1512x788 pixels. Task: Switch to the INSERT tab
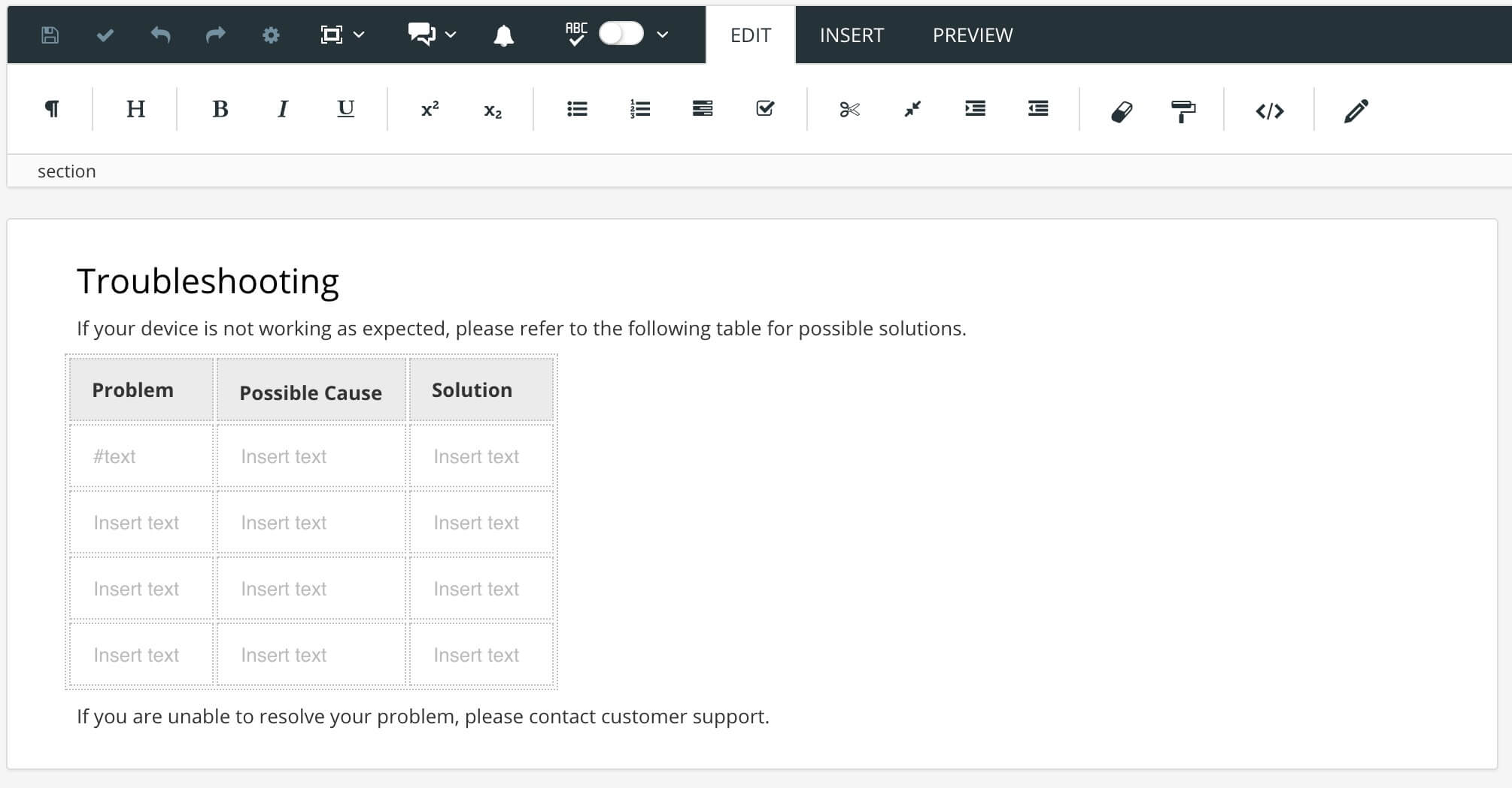click(852, 35)
